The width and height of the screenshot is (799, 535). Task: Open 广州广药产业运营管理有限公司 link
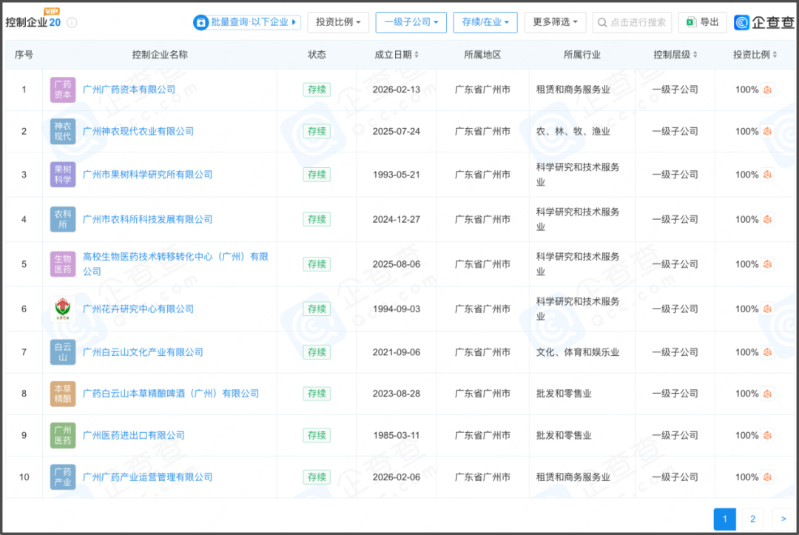(147, 477)
